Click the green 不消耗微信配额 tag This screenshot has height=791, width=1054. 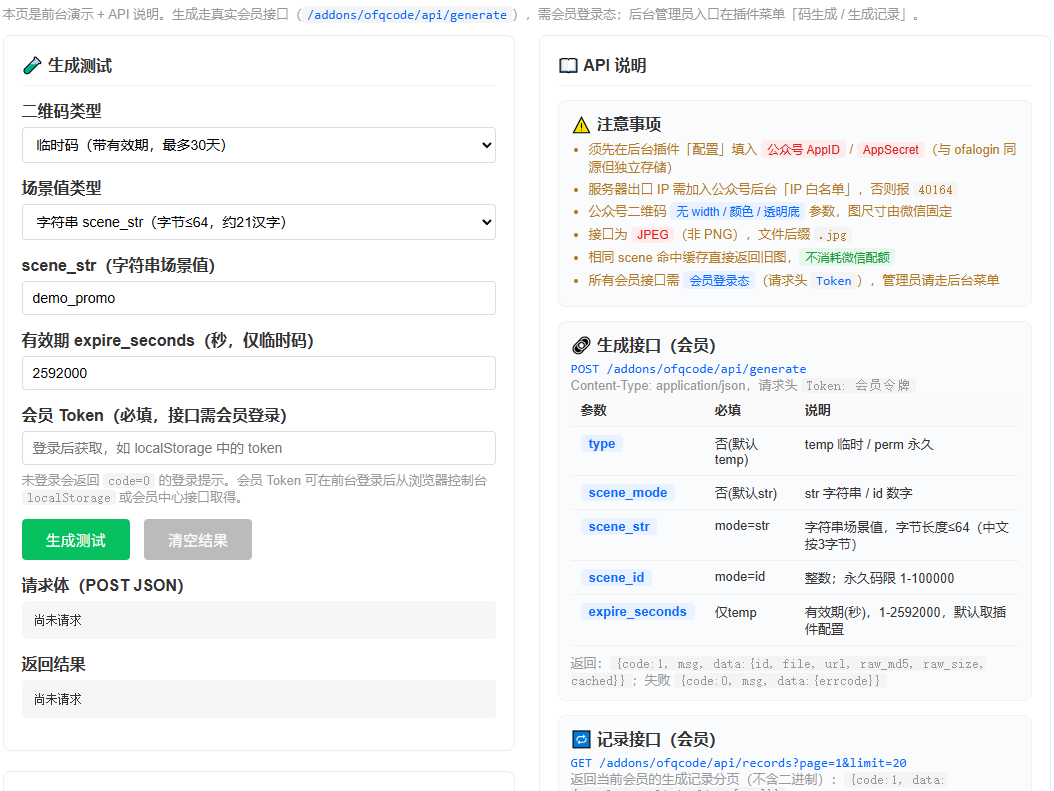(x=847, y=257)
